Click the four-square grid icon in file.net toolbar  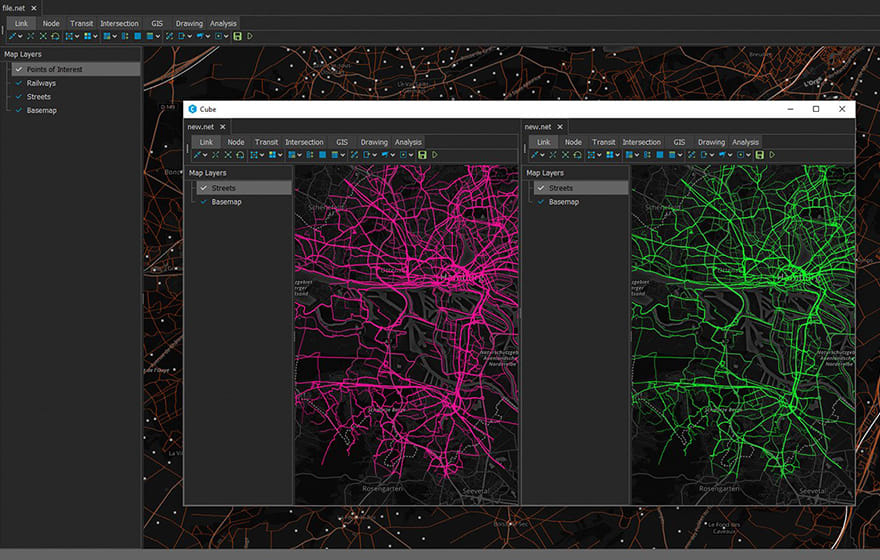click(x=88, y=36)
